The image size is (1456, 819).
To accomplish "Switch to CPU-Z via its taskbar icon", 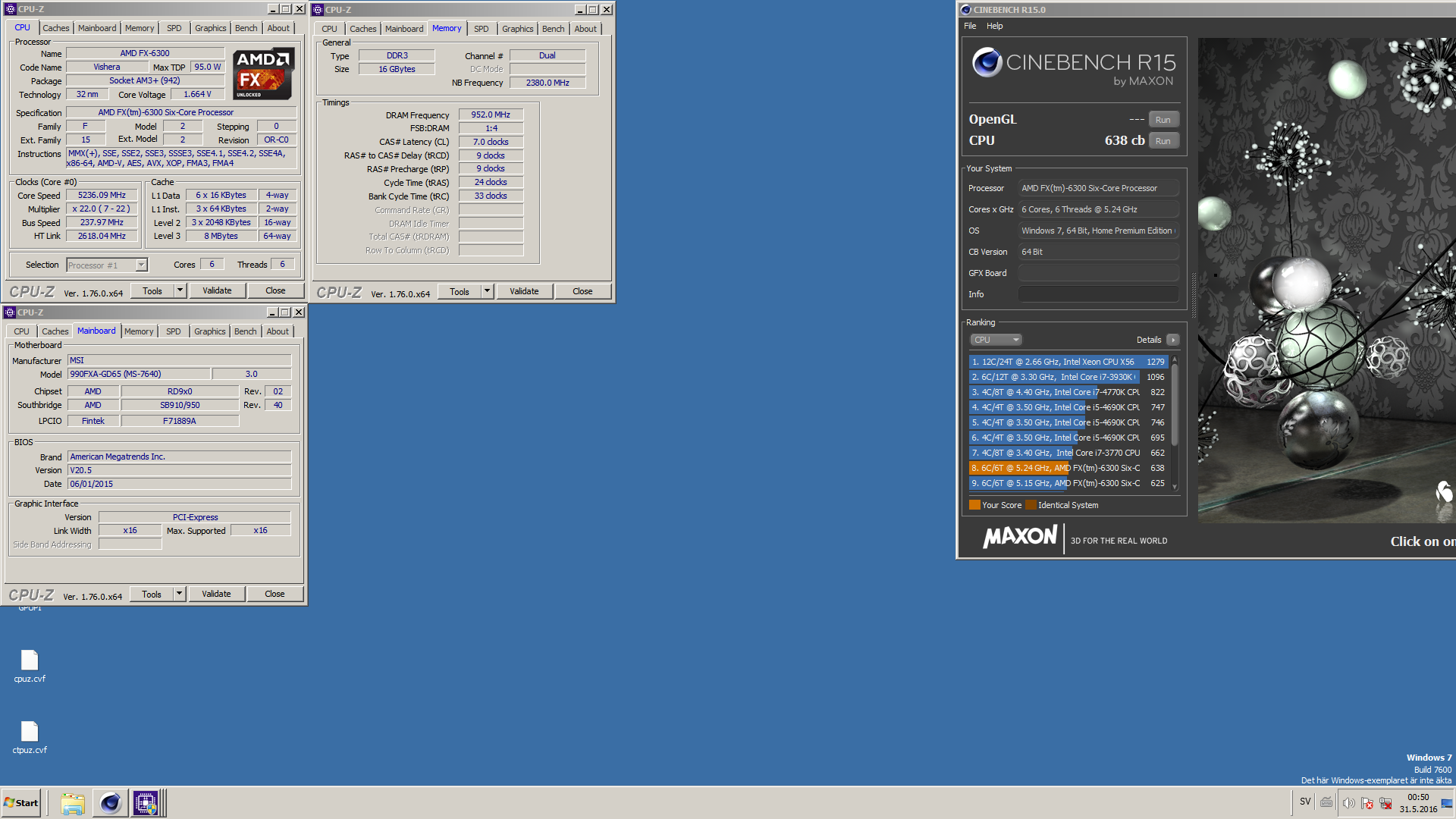I will click(146, 802).
